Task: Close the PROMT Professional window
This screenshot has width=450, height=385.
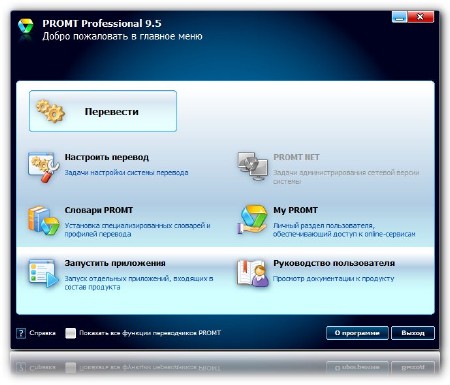Action: pos(421,17)
